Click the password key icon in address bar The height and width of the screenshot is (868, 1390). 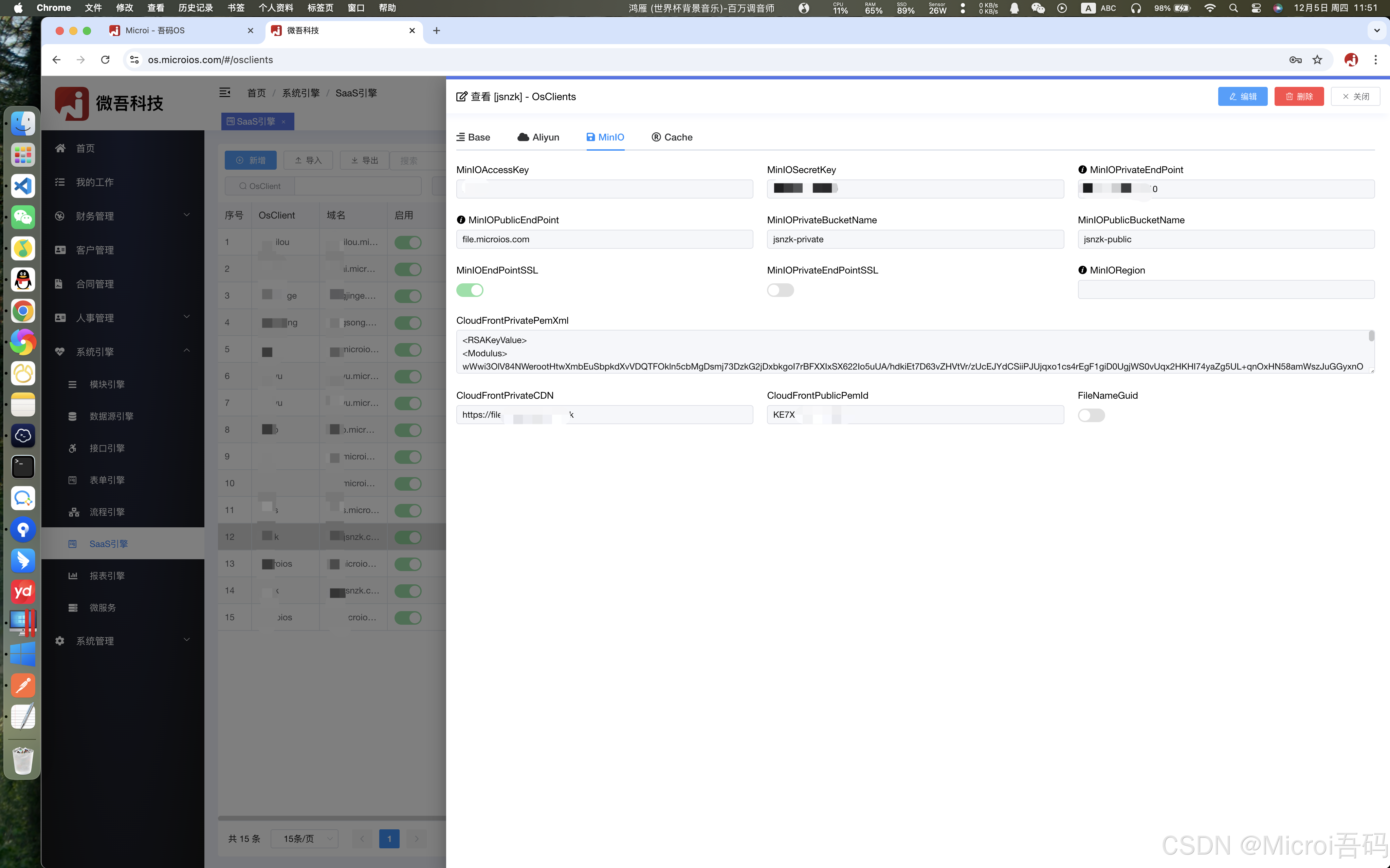[1295, 60]
